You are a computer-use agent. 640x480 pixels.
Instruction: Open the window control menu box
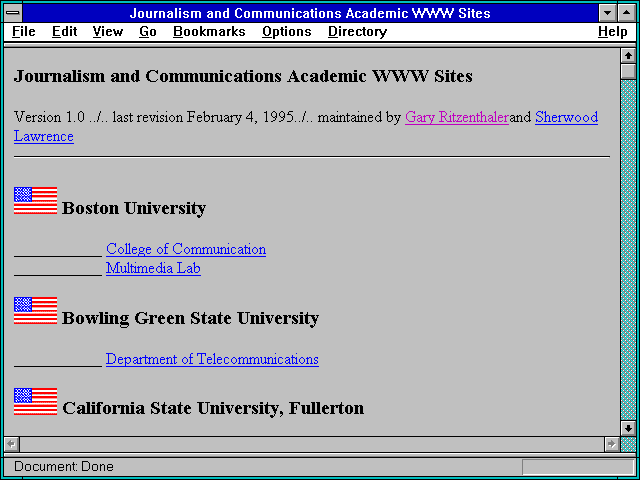coord(13,13)
